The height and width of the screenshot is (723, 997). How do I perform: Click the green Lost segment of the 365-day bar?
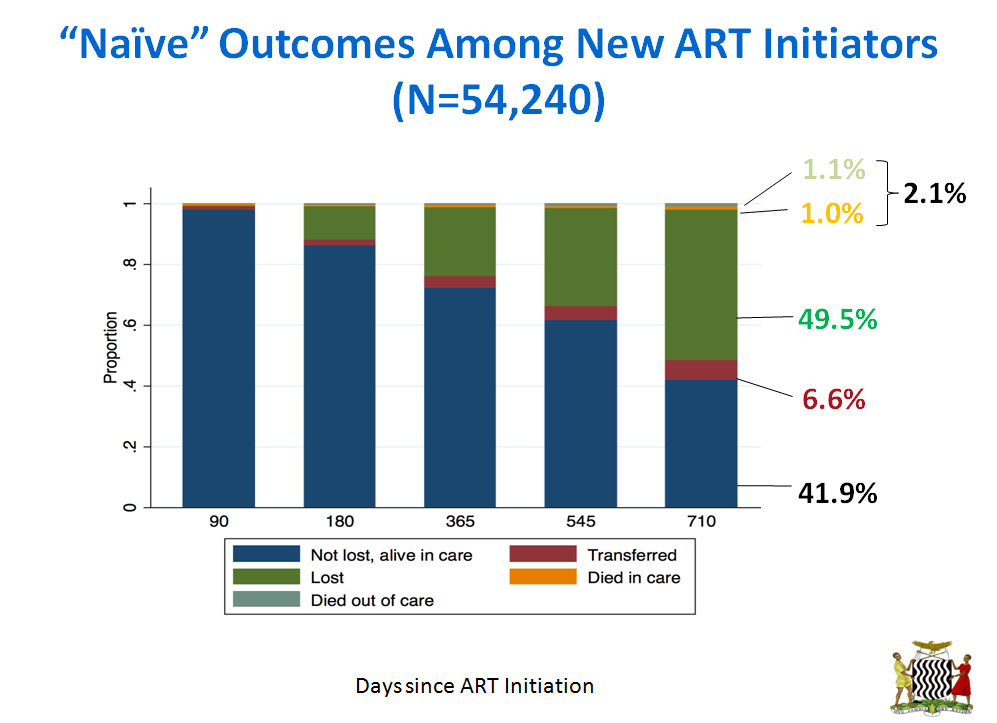coord(460,242)
